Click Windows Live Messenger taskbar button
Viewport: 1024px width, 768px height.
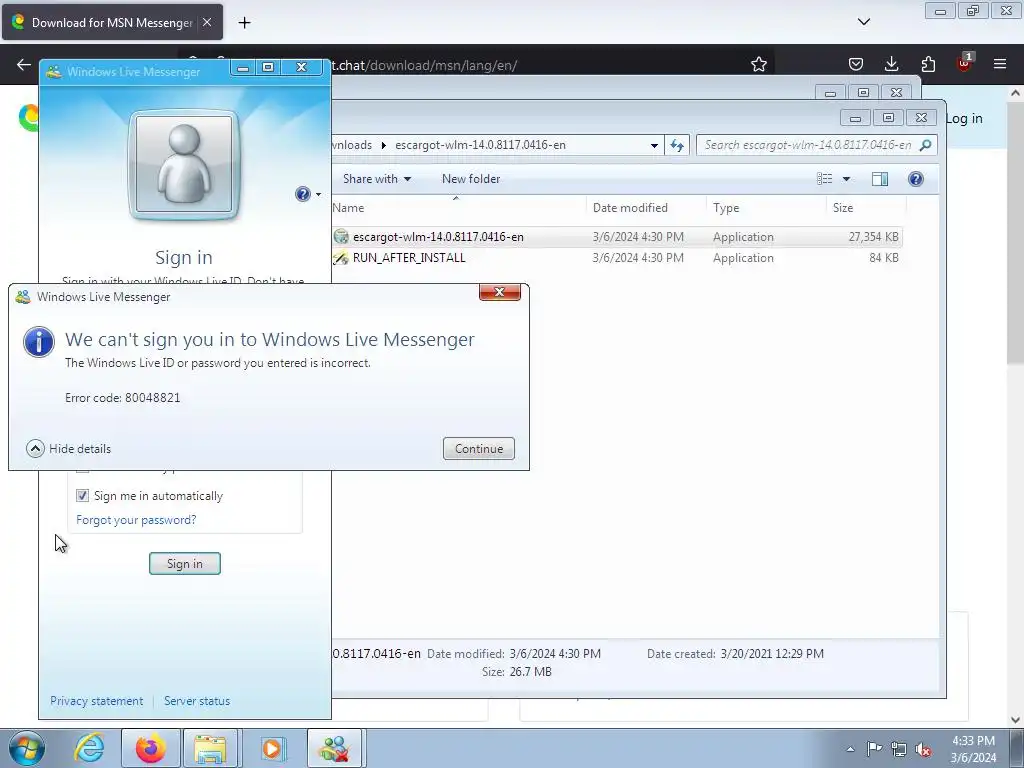click(x=334, y=748)
